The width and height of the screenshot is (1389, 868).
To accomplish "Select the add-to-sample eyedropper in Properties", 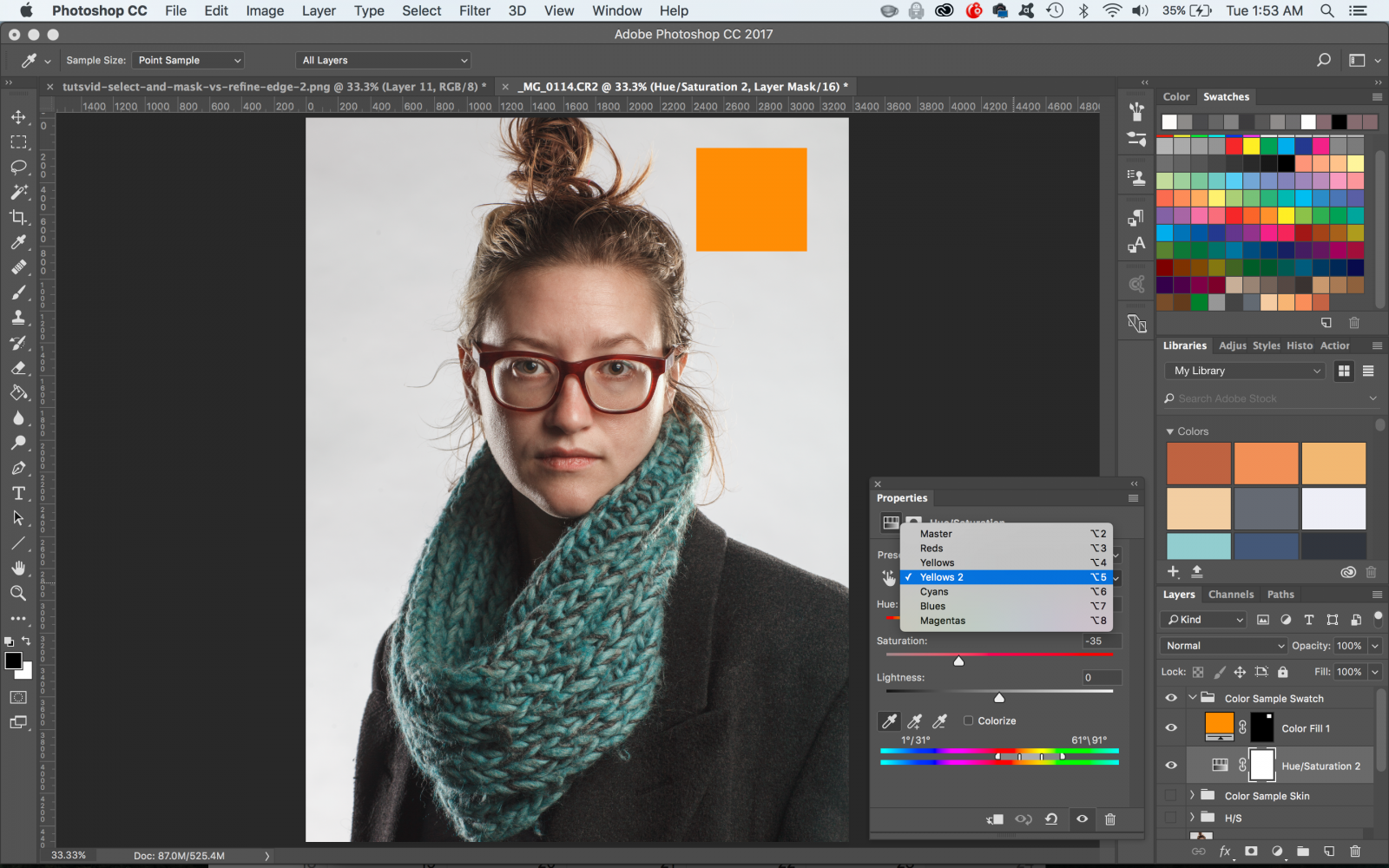I will (915, 720).
